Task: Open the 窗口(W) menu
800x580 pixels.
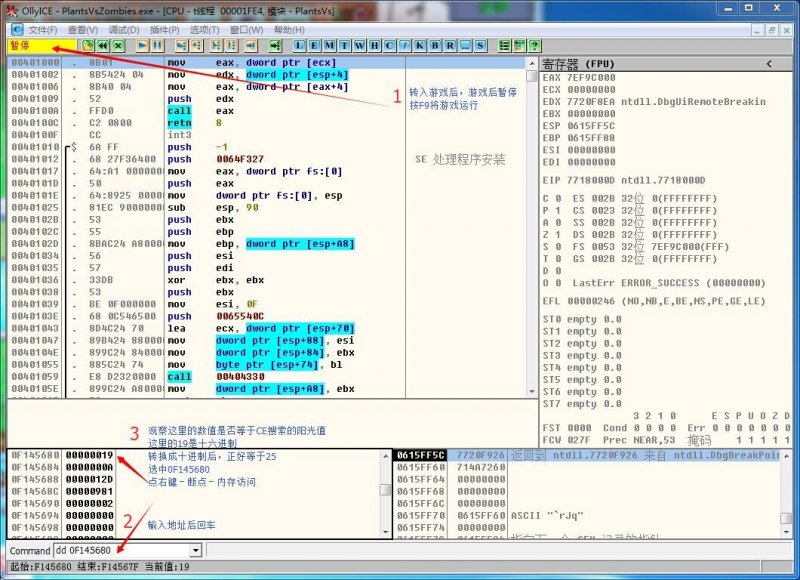Action: pos(246,30)
